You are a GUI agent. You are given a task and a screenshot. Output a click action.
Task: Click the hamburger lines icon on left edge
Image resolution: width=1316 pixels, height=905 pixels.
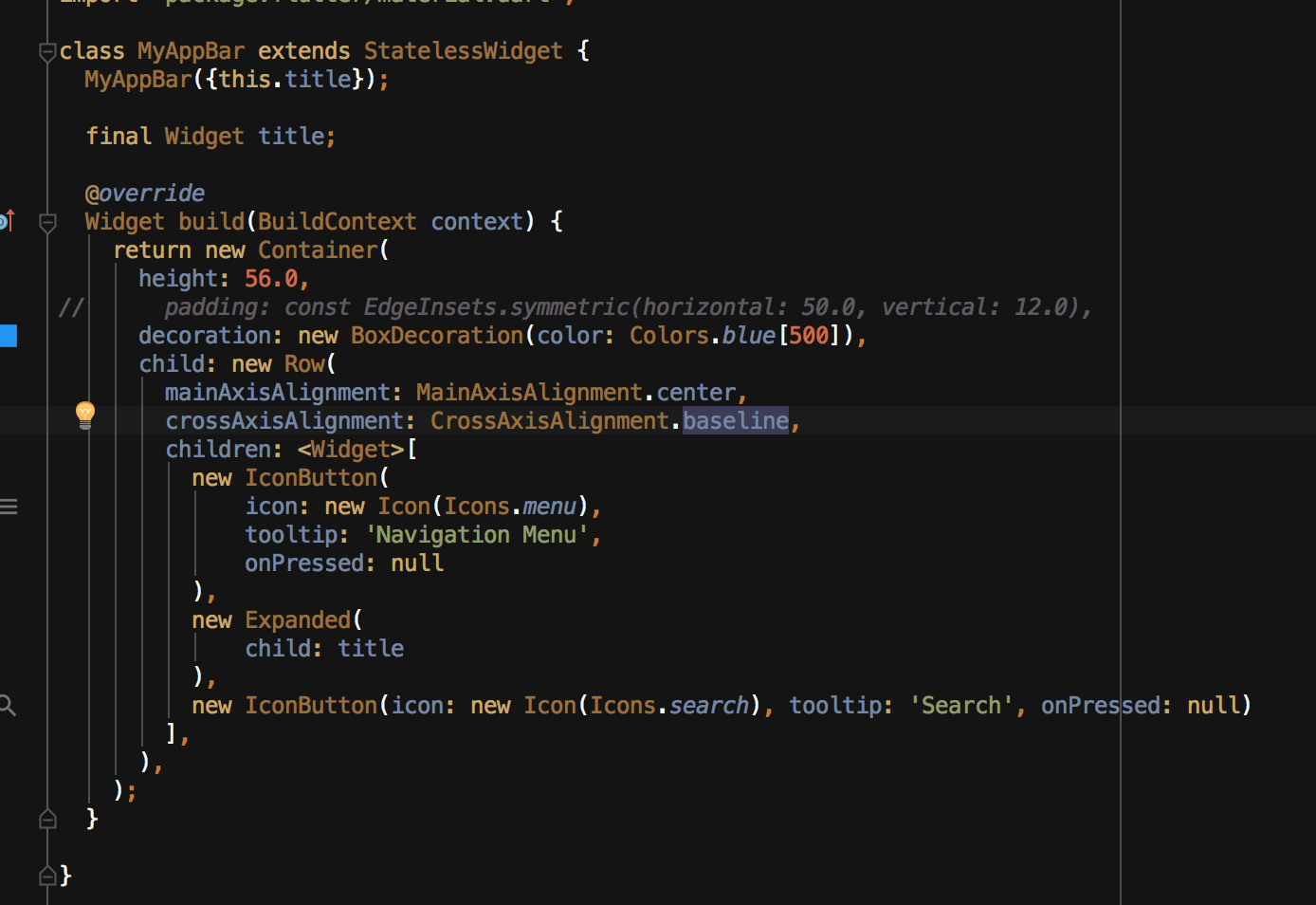(9, 507)
